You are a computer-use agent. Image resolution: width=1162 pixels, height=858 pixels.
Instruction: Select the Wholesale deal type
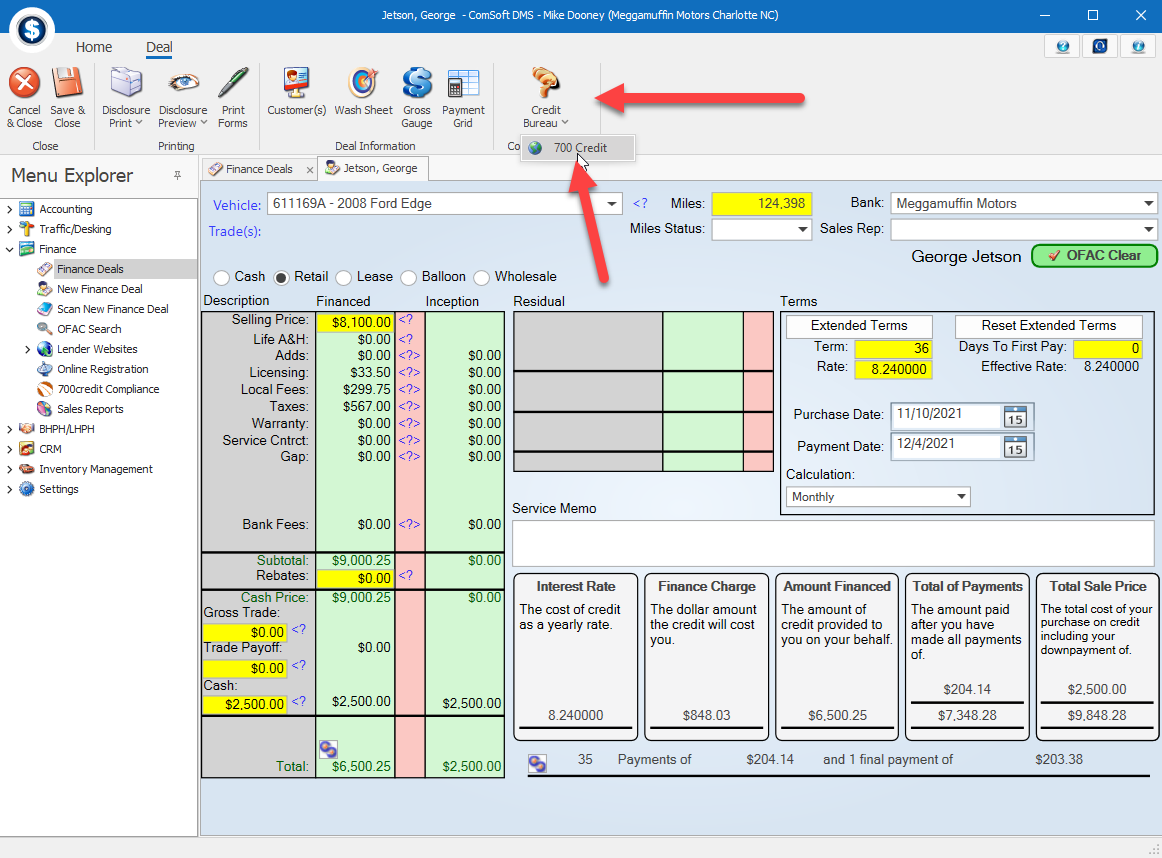(x=482, y=278)
